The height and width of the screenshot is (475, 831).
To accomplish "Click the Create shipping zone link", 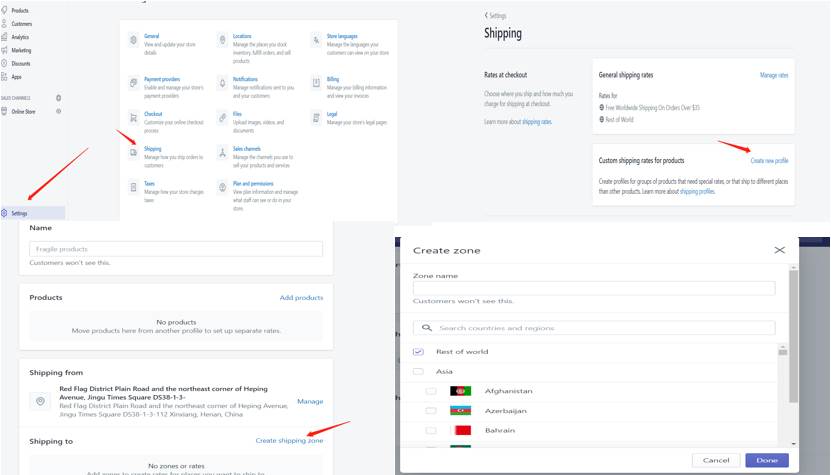I will point(289,441).
